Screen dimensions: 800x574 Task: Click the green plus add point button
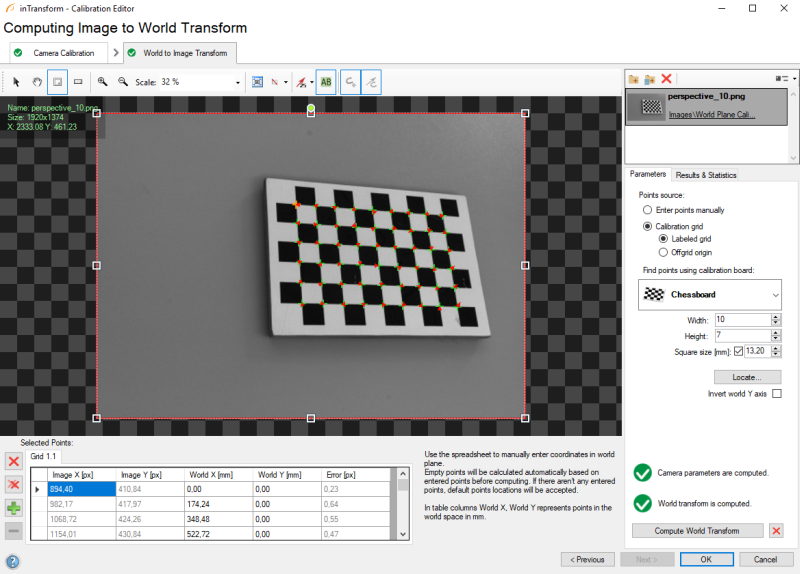[x=14, y=507]
